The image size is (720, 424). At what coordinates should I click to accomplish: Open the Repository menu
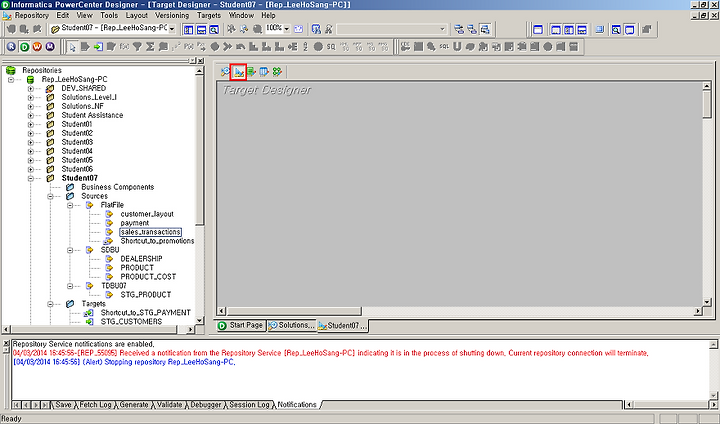coord(31,15)
